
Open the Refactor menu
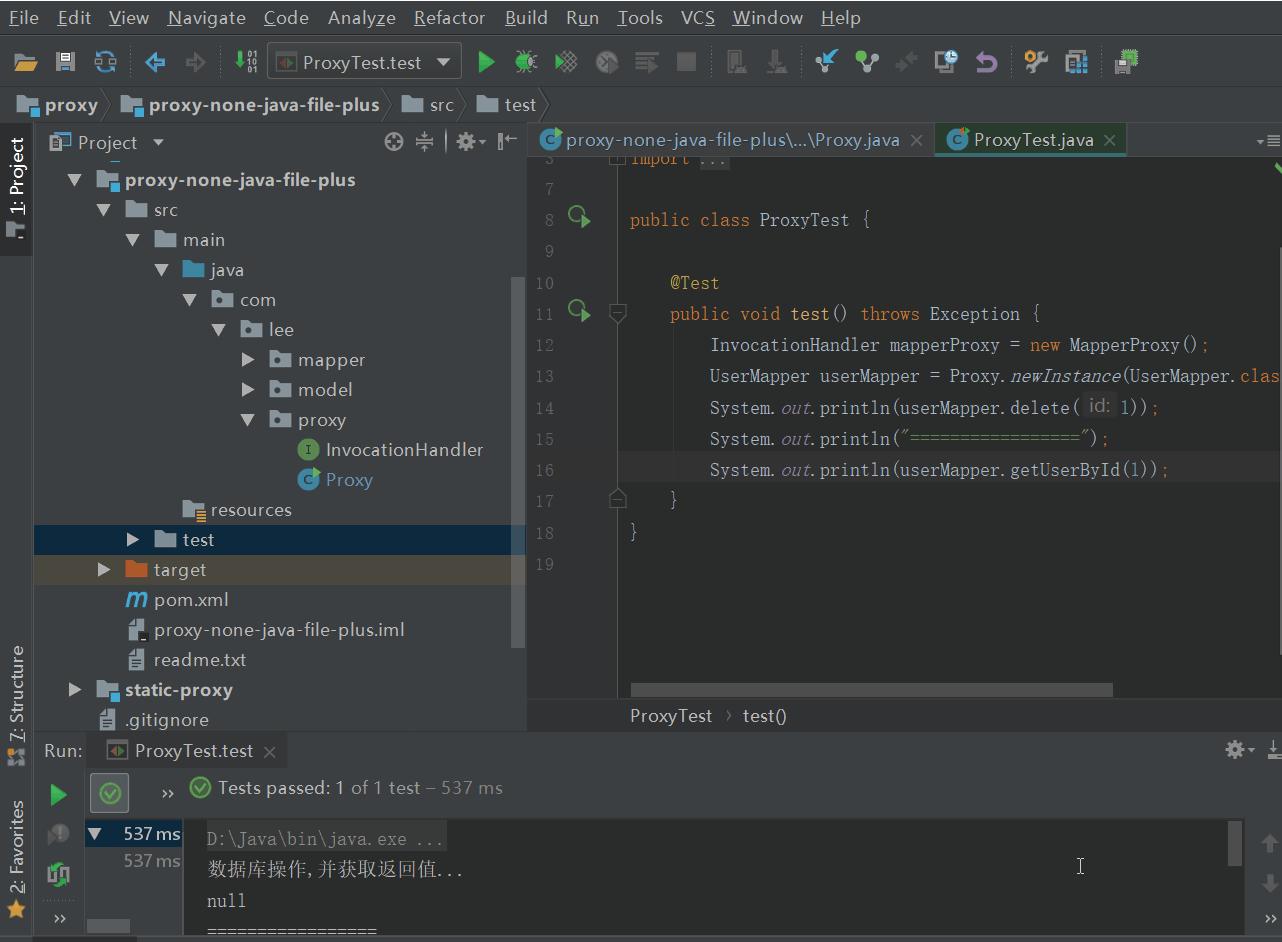[449, 18]
